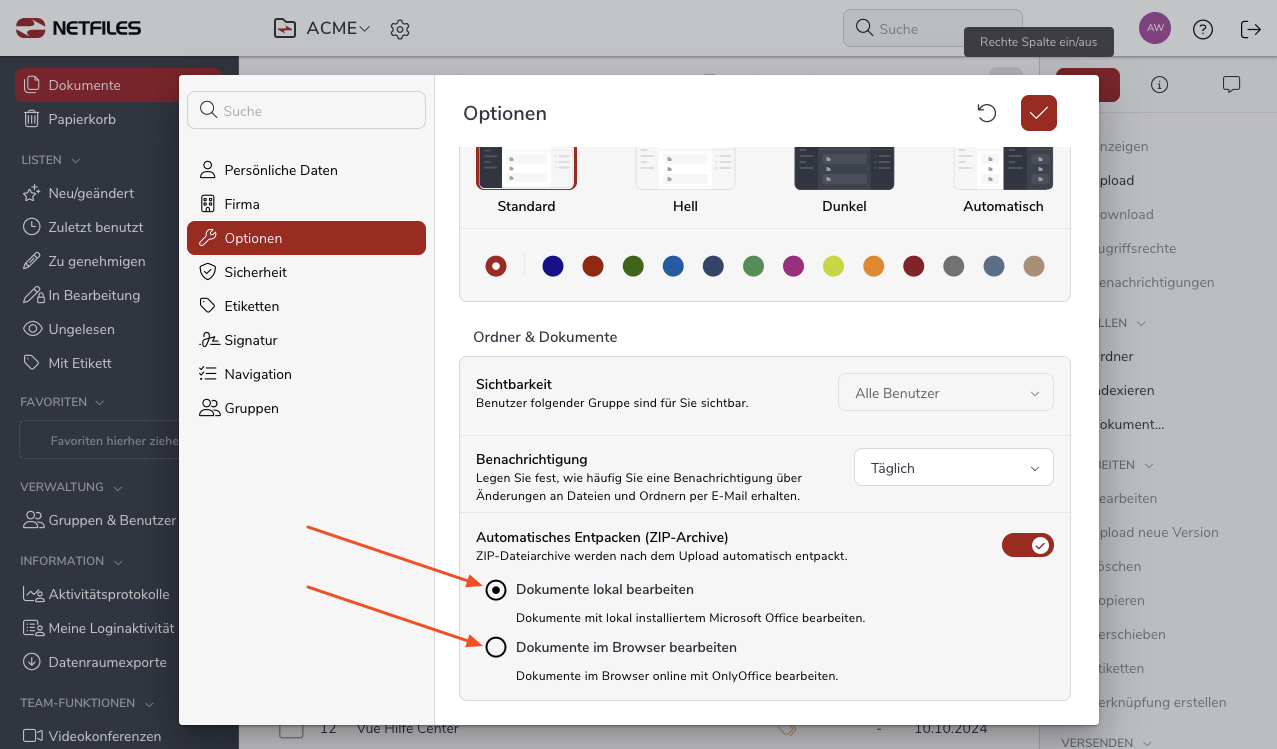This screenshot has width=1277, height=749.
Task: Open data room settings gear icon
Action: (x=400, y=29)
